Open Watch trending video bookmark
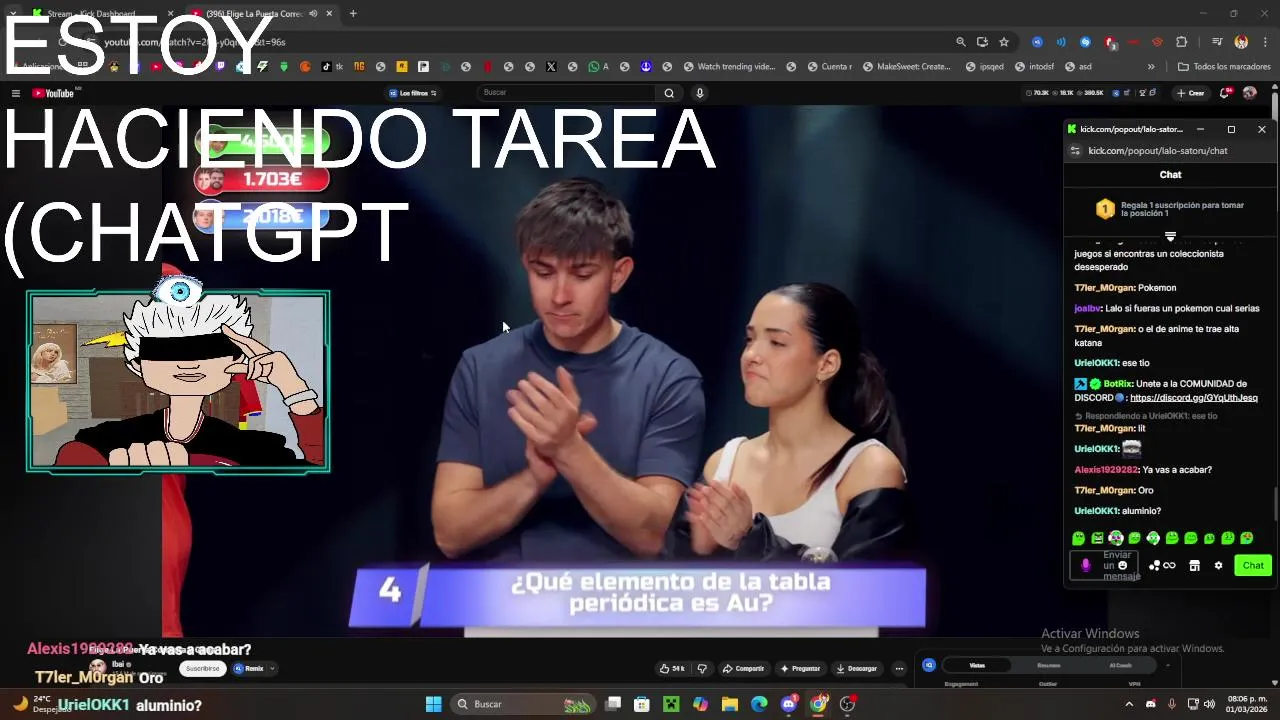This screenshot has width=1280, height=720. click(730, 67)
